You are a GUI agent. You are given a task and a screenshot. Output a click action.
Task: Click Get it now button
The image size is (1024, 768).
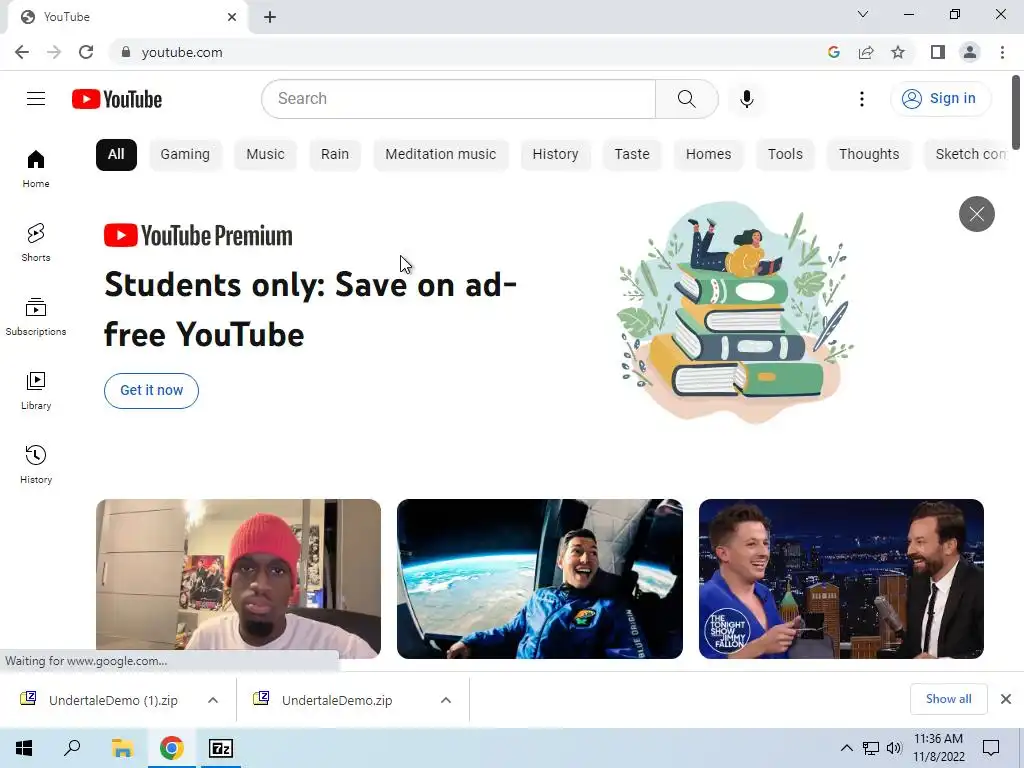152,391
